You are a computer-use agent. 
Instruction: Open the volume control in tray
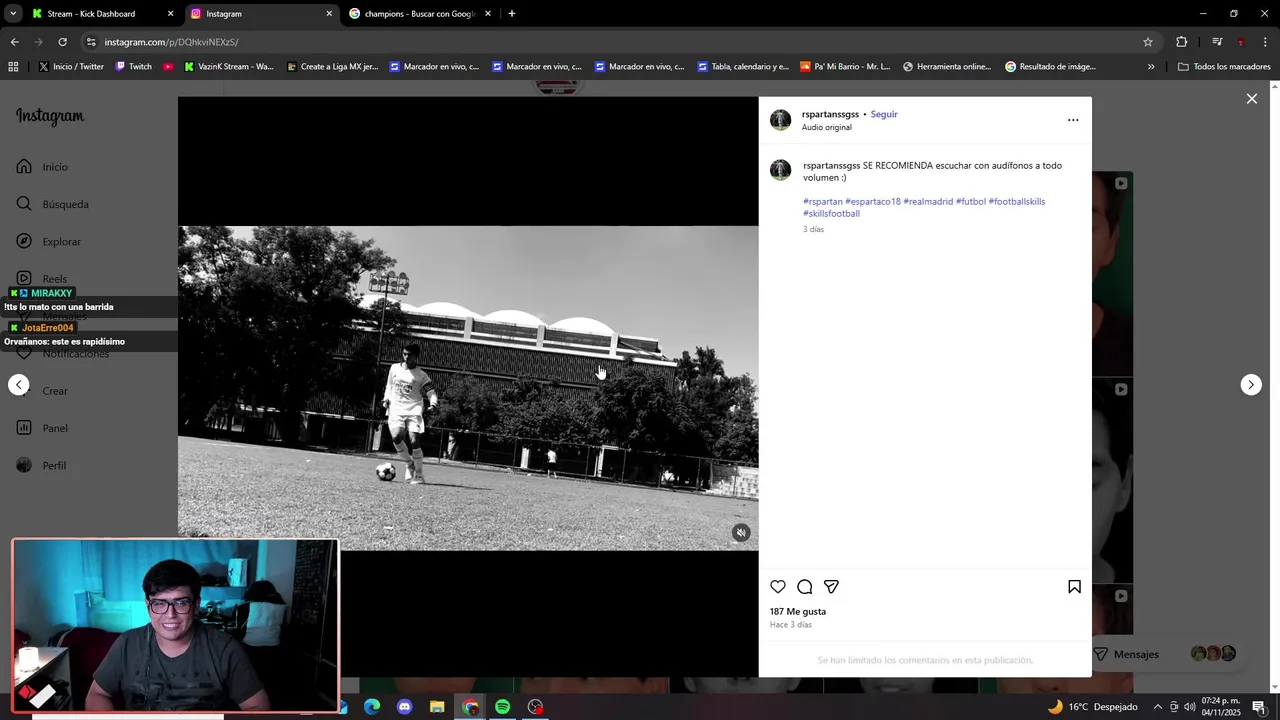[1189, 707]
